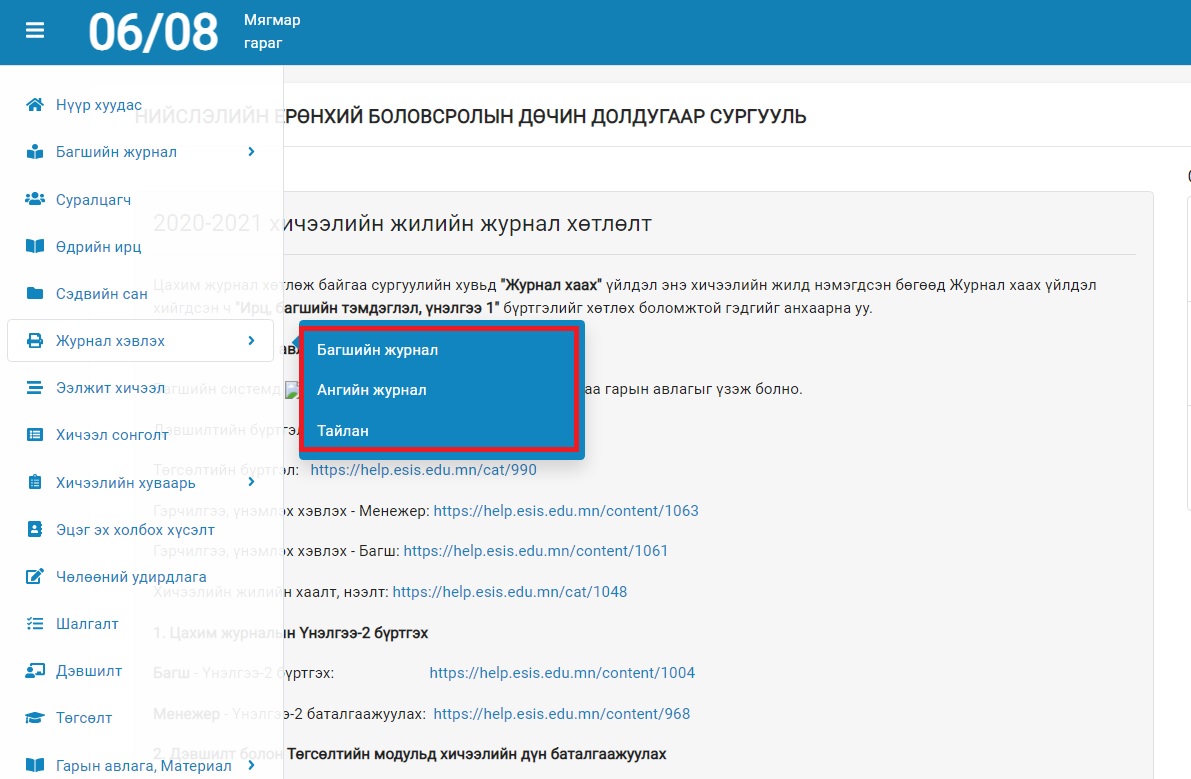Click the 06/08 date in the header
Image resolution: width=1191 pixels, height=779 pixels.
coord(153,32)
